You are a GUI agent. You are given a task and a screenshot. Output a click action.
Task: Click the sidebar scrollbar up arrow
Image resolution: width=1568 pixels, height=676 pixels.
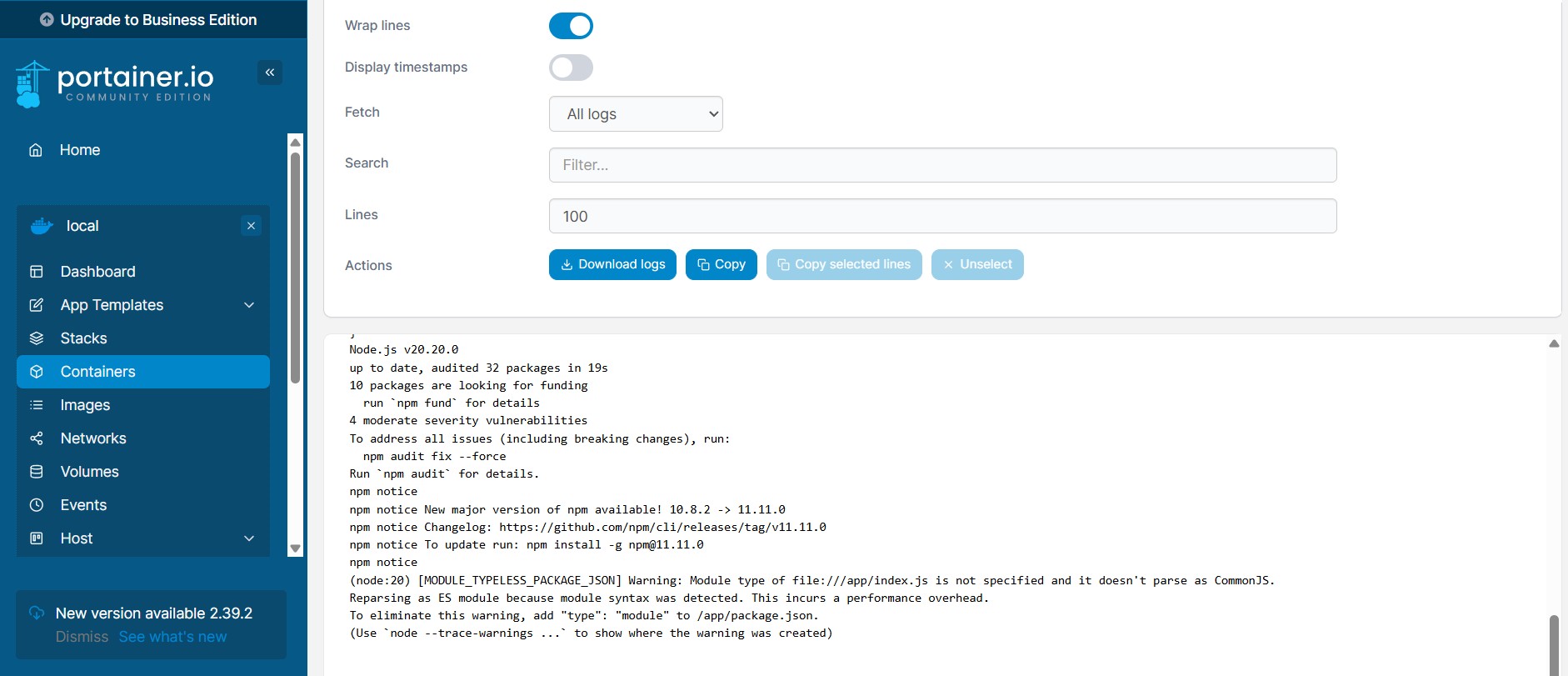coord(295,142)
